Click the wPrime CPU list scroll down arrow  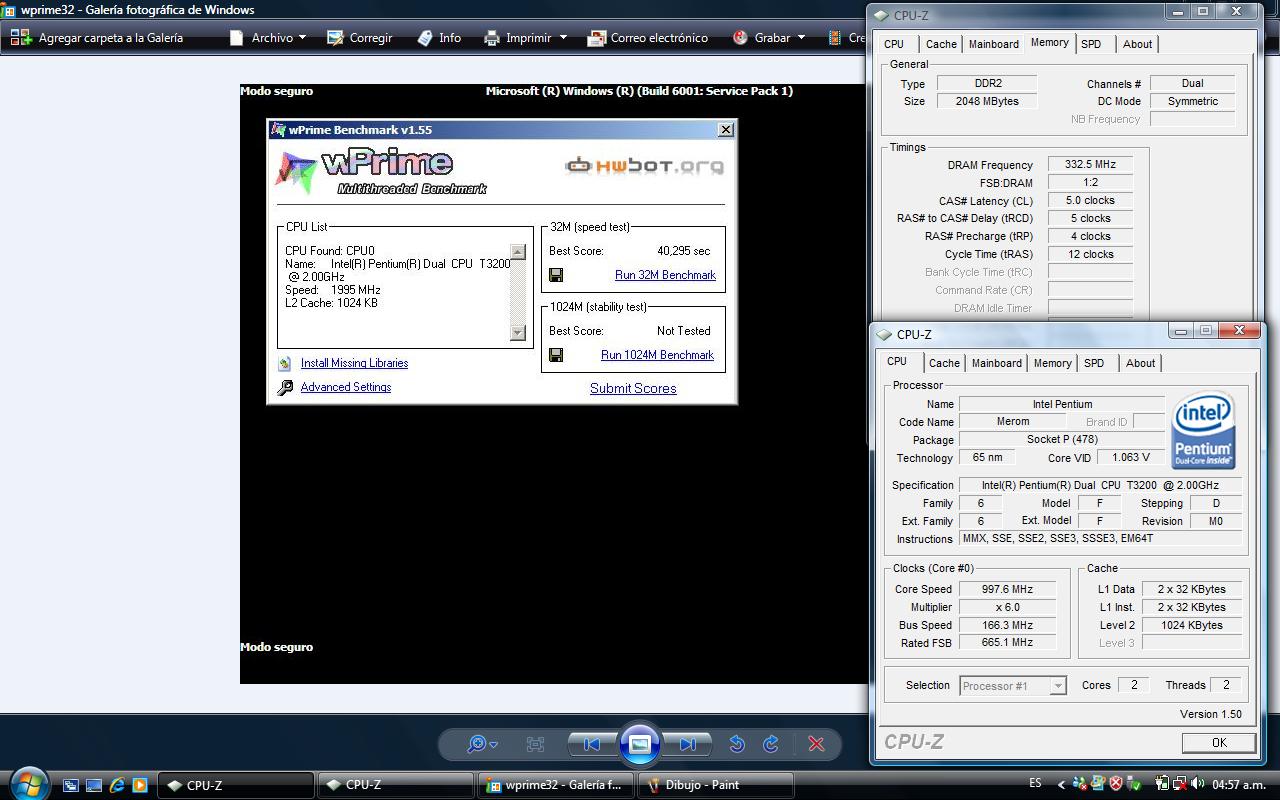pos(518,332)
